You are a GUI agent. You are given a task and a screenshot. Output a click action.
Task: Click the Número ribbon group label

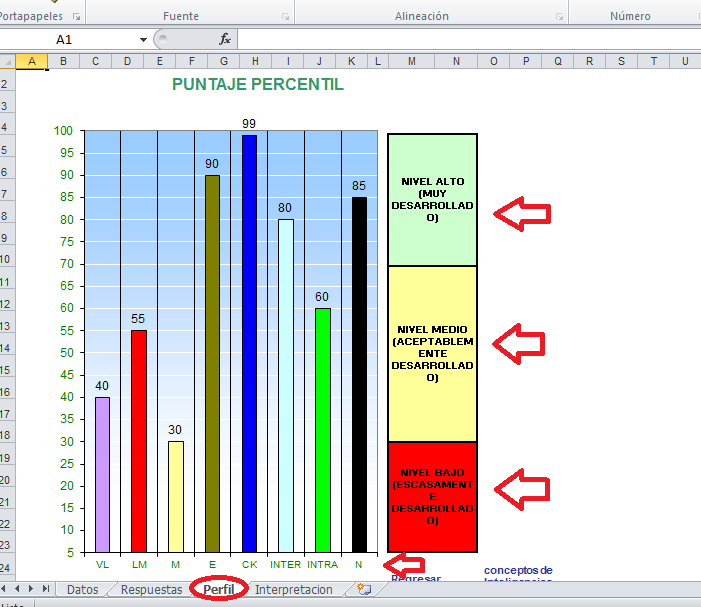[630, 17]
